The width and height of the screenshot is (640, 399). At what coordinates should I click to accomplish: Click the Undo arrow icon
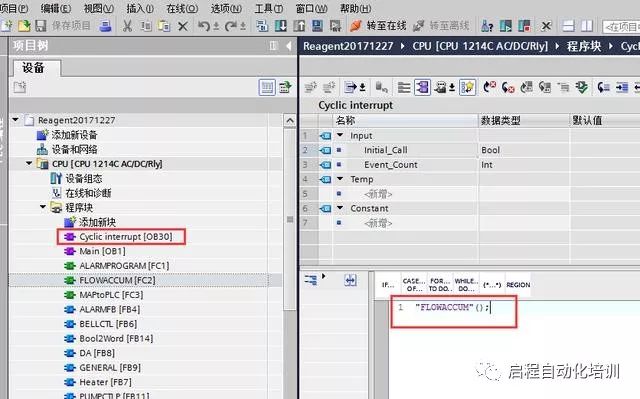[x=204, y=26]
